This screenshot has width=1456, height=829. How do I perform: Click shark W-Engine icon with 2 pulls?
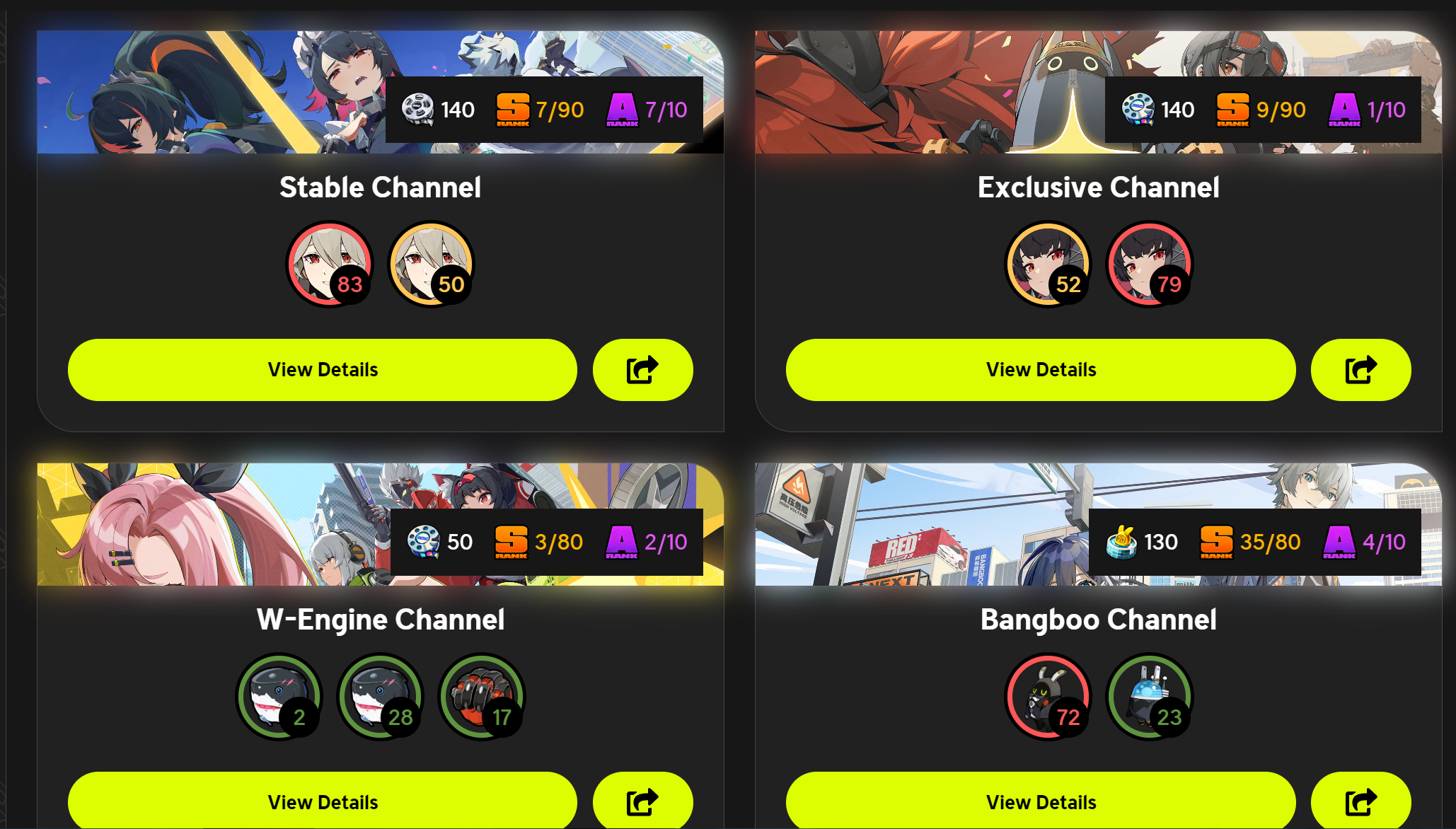point(279,697)
